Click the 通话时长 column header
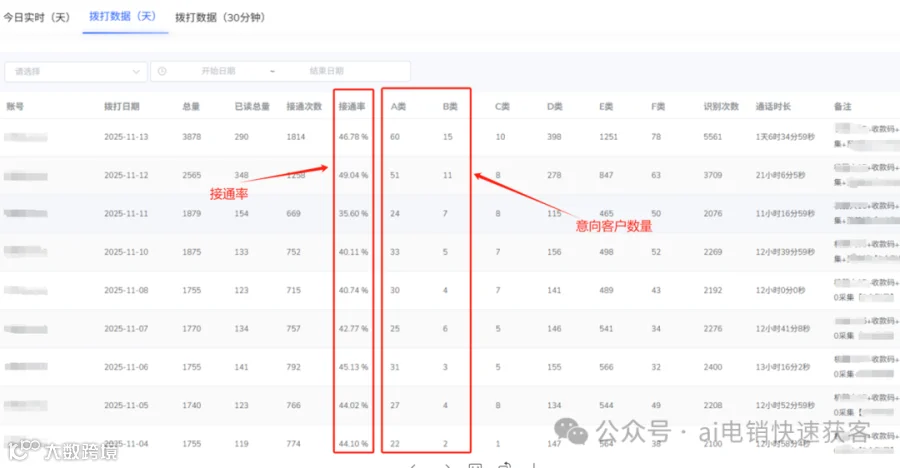The height and width of the screenshot is (468, 900). (773, 106)
